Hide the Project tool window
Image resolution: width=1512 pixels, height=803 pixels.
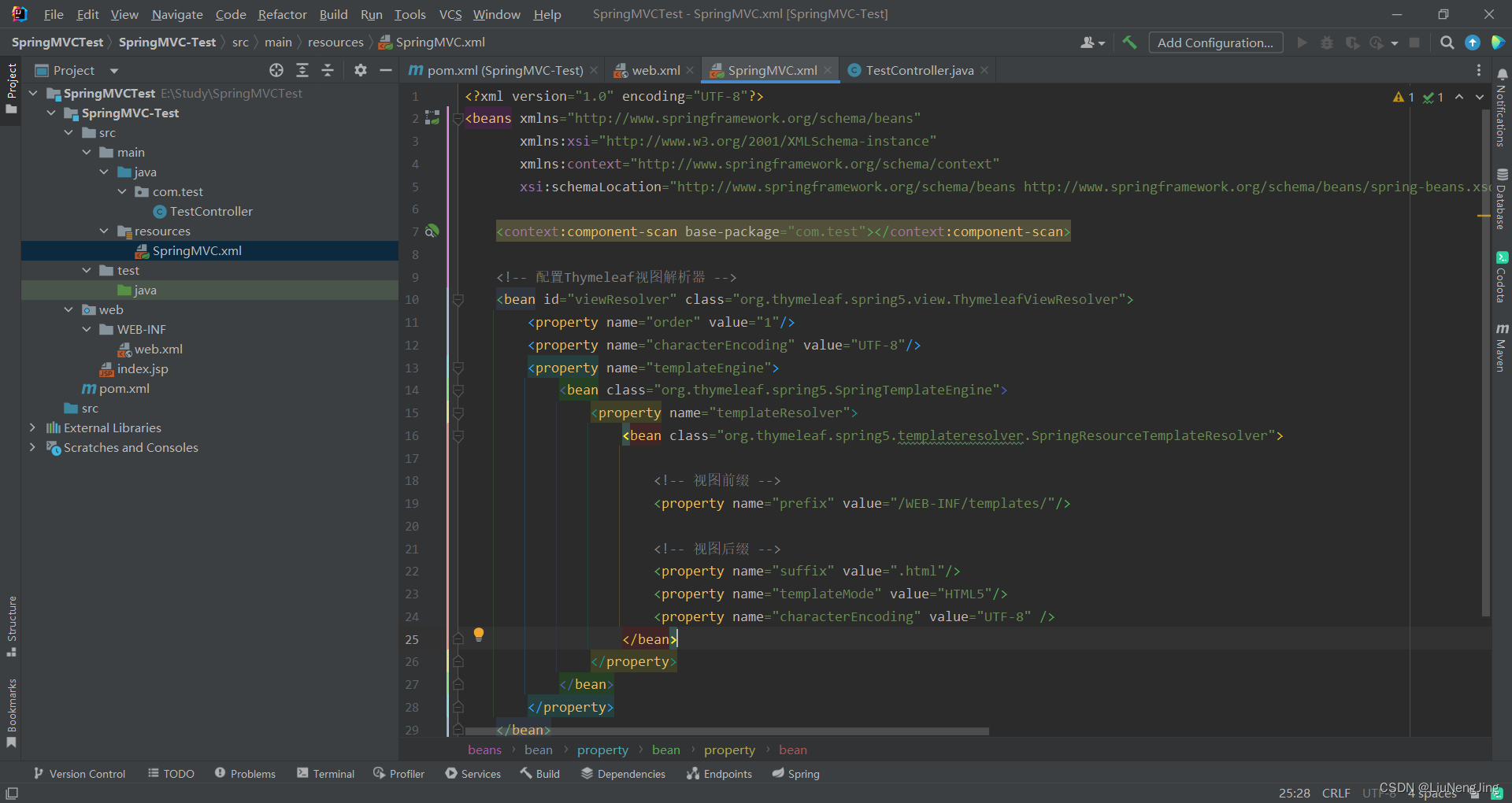pos(386,70)
